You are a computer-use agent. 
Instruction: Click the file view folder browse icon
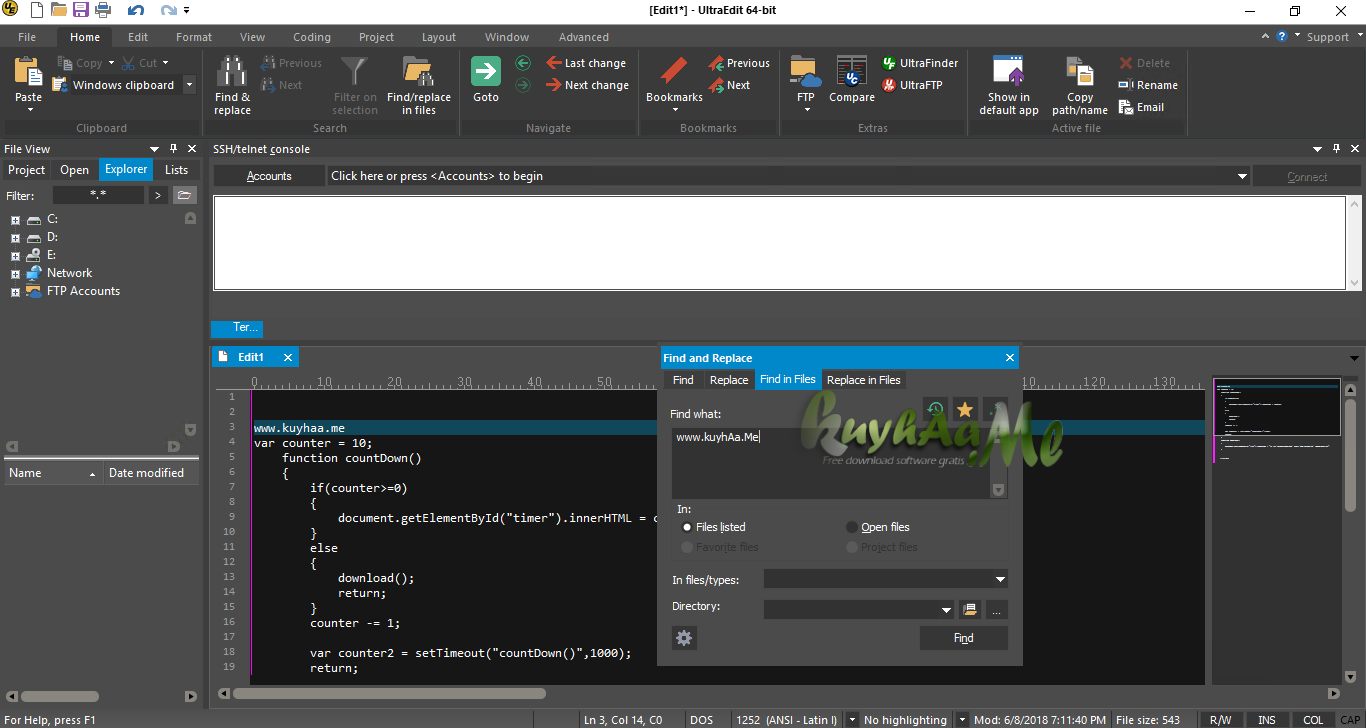pyautogui.click(x=184, y=195)
